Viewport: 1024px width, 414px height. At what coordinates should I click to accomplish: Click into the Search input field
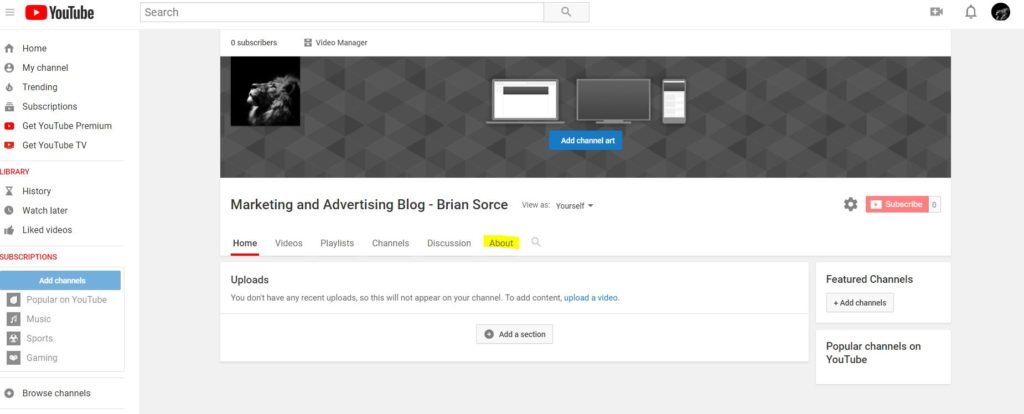342,12
